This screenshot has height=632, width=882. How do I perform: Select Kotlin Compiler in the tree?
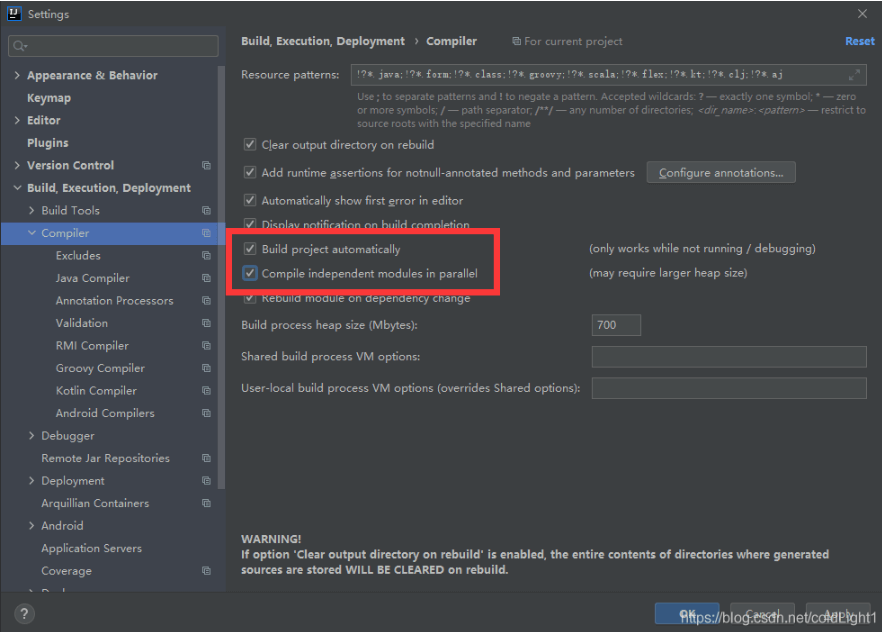(x=96, y=391)
